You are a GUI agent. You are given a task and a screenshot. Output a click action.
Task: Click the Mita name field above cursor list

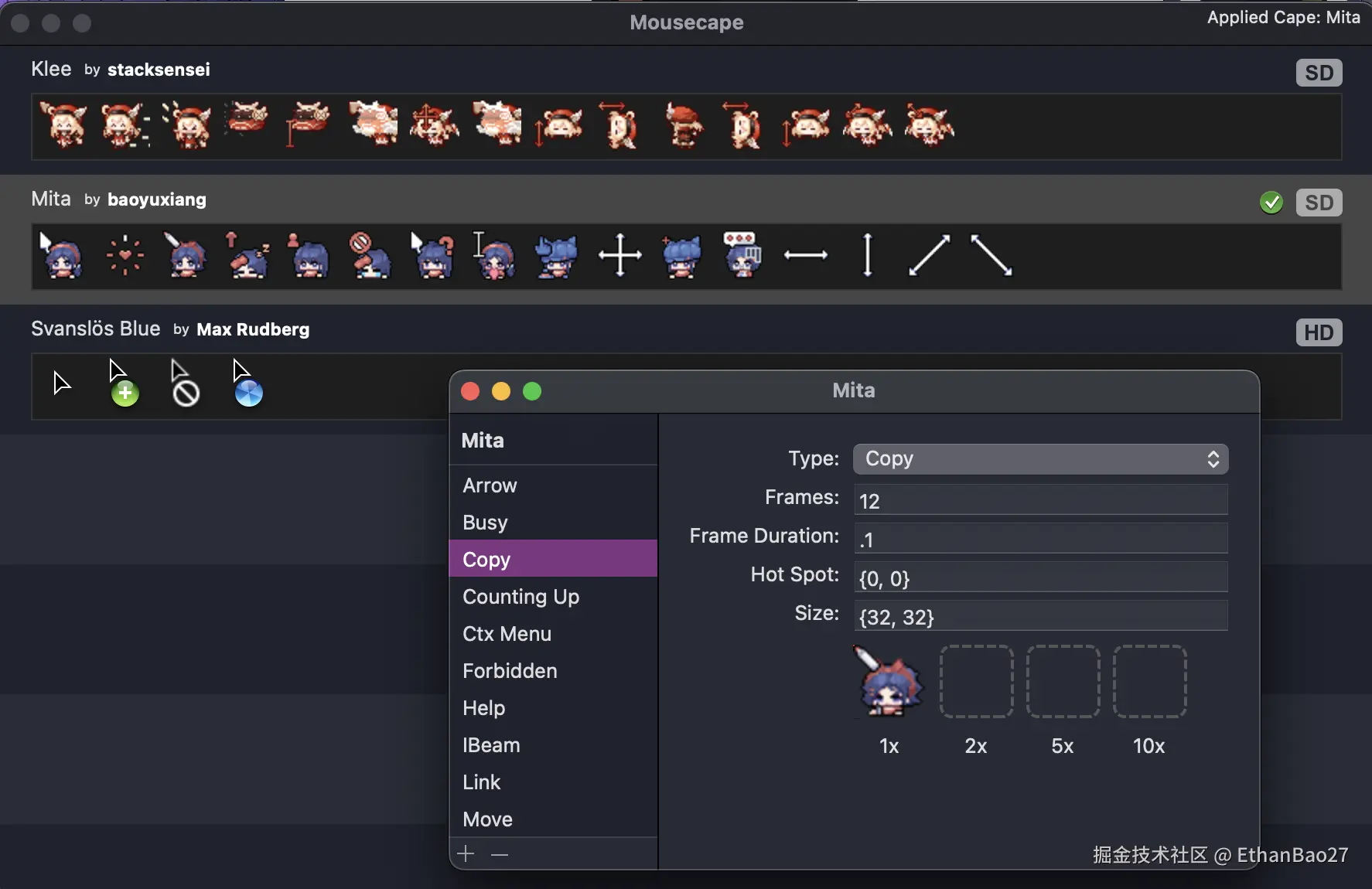[553, 441]
